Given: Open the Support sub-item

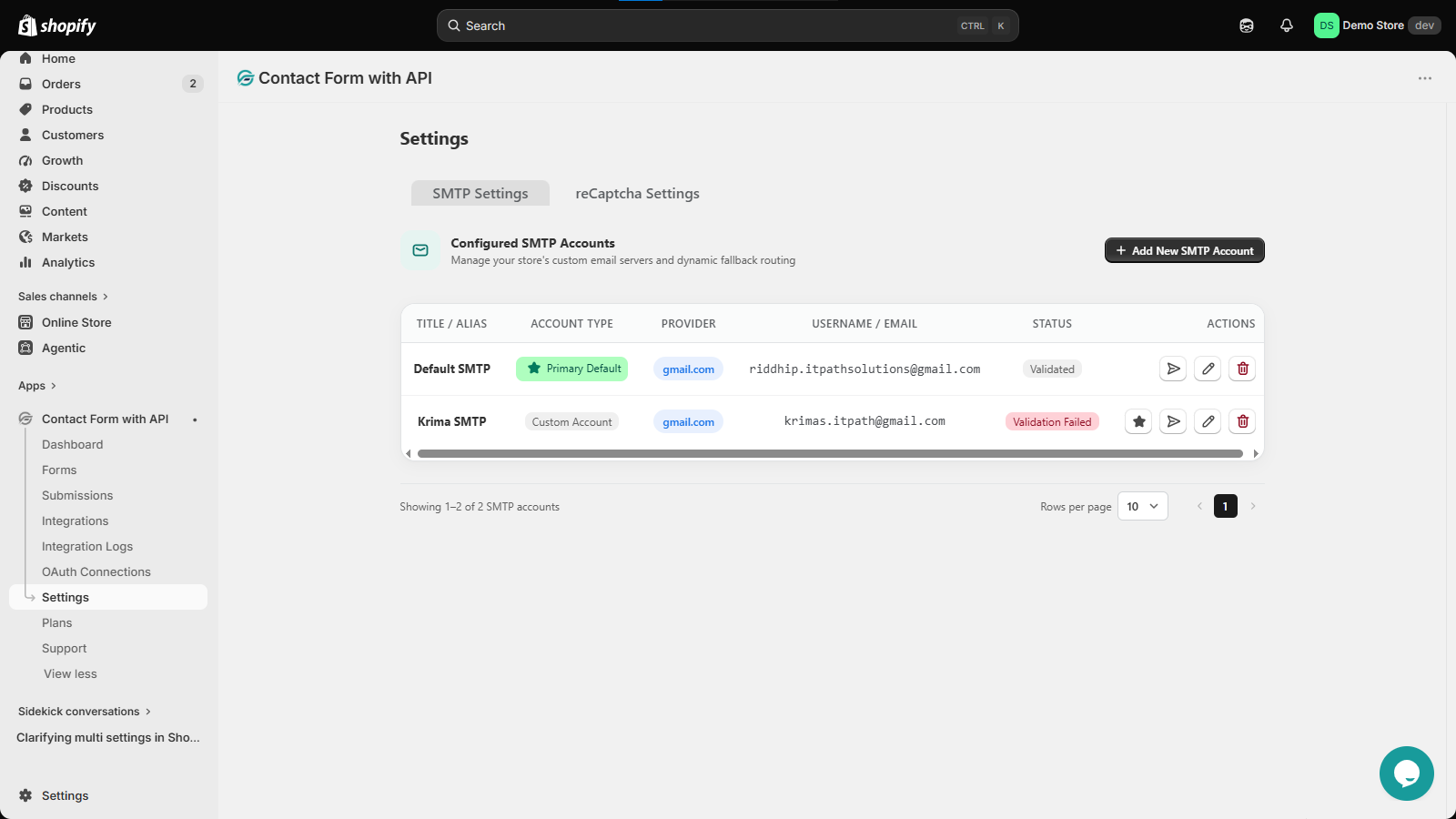Looking at the screenshot, I should [65, 648].
